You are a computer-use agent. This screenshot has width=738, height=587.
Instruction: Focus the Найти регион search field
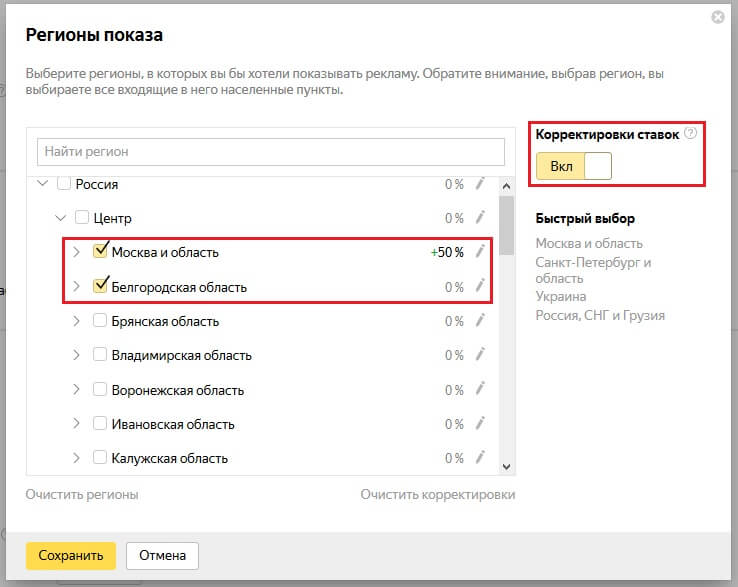(x=270, y=152)
